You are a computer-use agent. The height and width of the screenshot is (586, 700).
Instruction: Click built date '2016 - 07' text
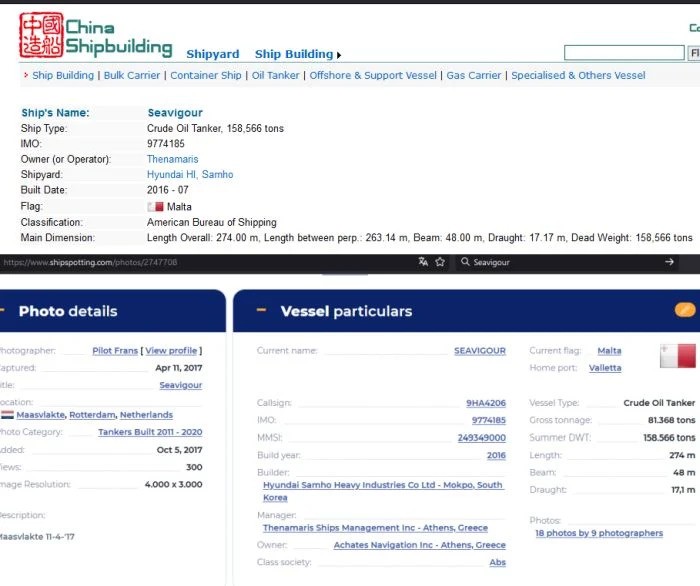pyautogui.click(x=167, y=190)
